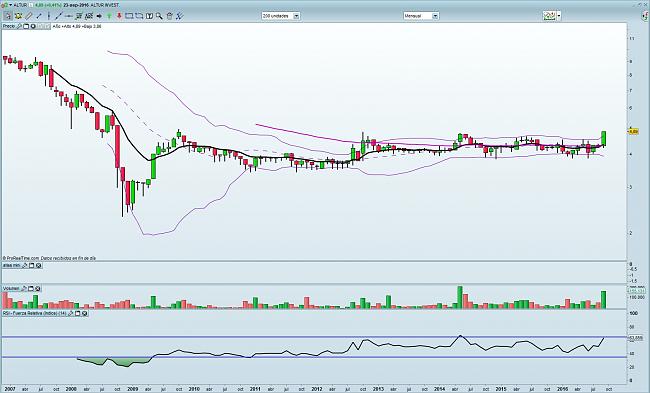Maximize the RSI panel
The height and width of the screenshot is (393, 650).
[x=78, y=314]
